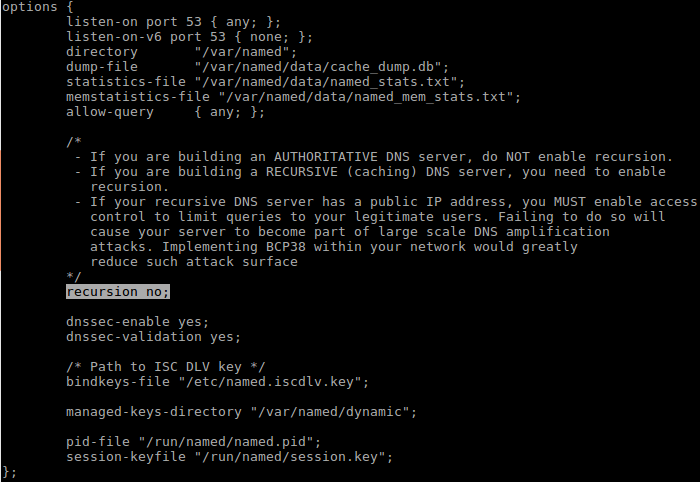Click 'BCP38' in the comment text
700x482 pixels.
tap(286, 247)
